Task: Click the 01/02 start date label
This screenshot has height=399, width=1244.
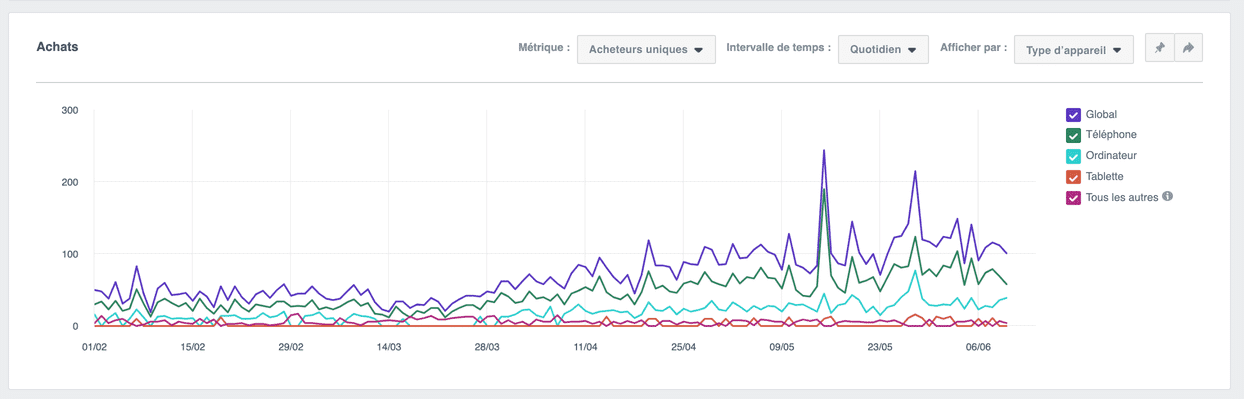Action: point(94,347)
